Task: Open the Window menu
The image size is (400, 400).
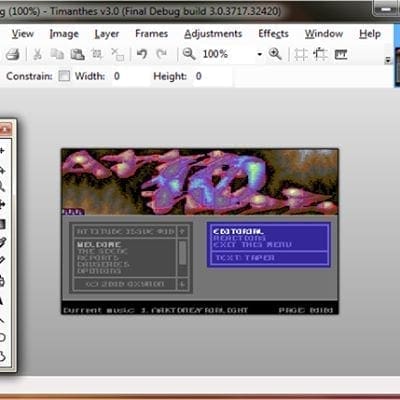Action: (x=324, y=34)
